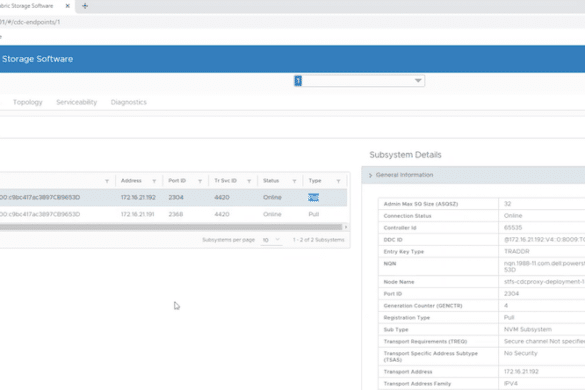
Task: Open the Status column filter icon
Action: point(294,181)
